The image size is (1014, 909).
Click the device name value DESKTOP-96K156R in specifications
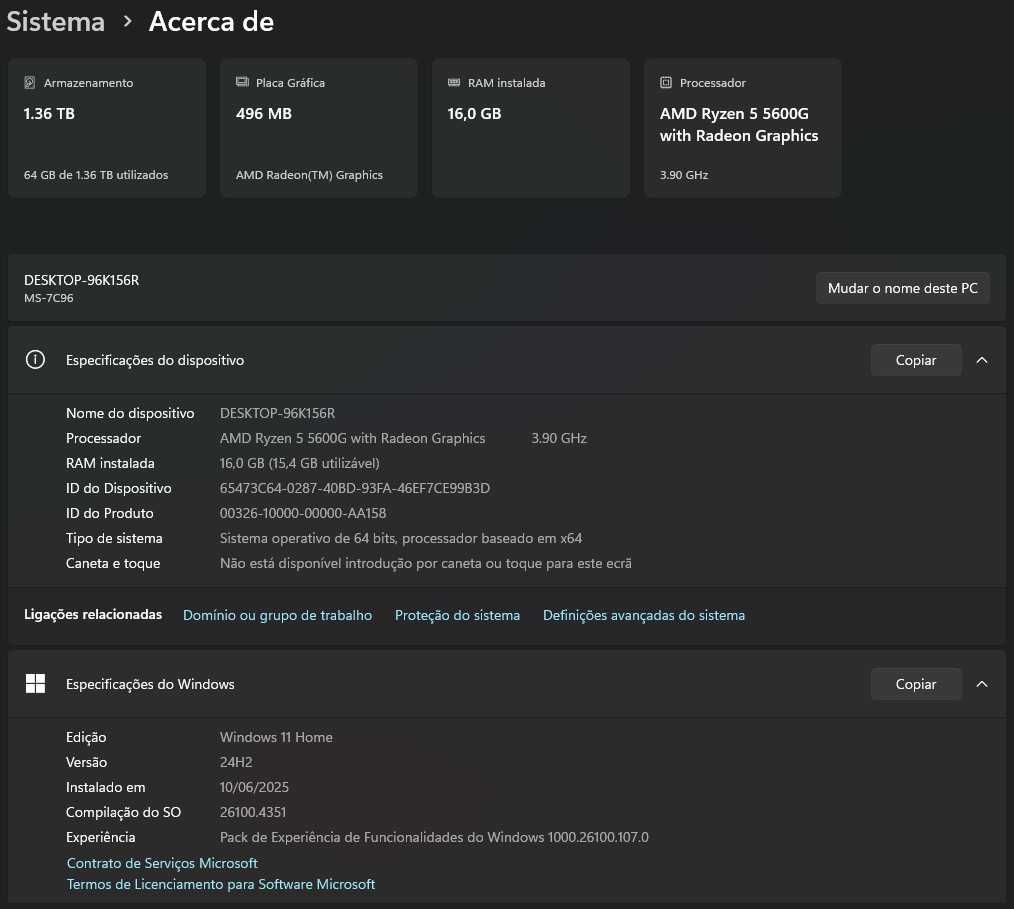277,413
